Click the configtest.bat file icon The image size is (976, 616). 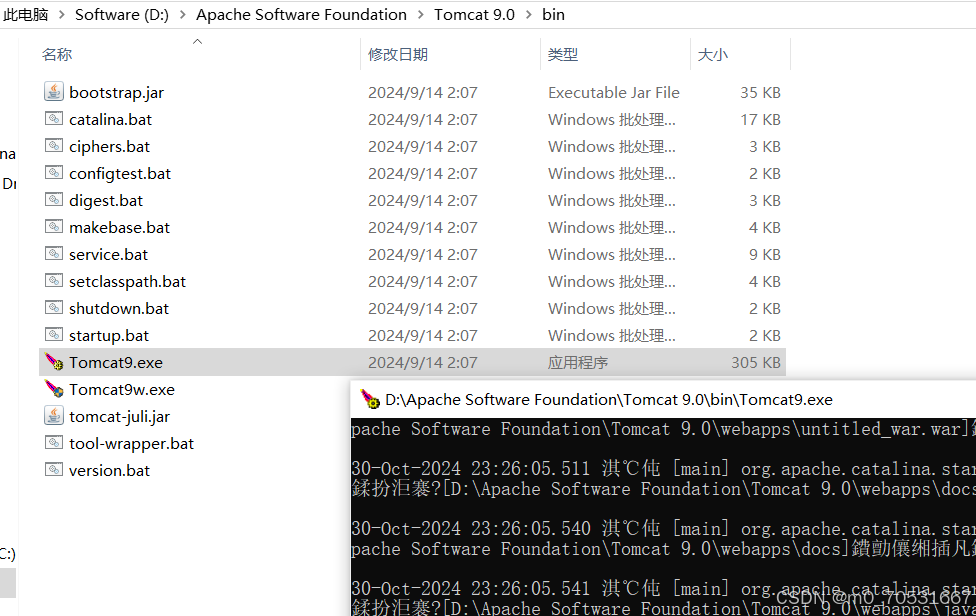pyautogui.click(x=54, y=173)
